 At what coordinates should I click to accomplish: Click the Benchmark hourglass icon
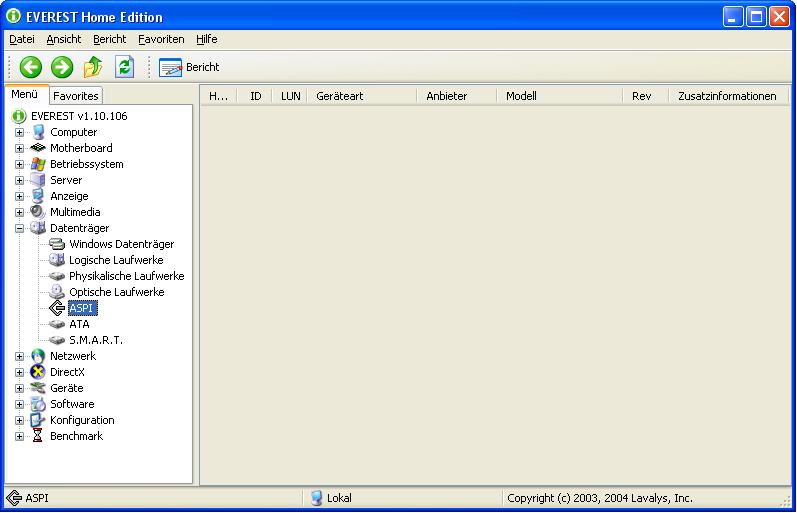pos(38,436)
